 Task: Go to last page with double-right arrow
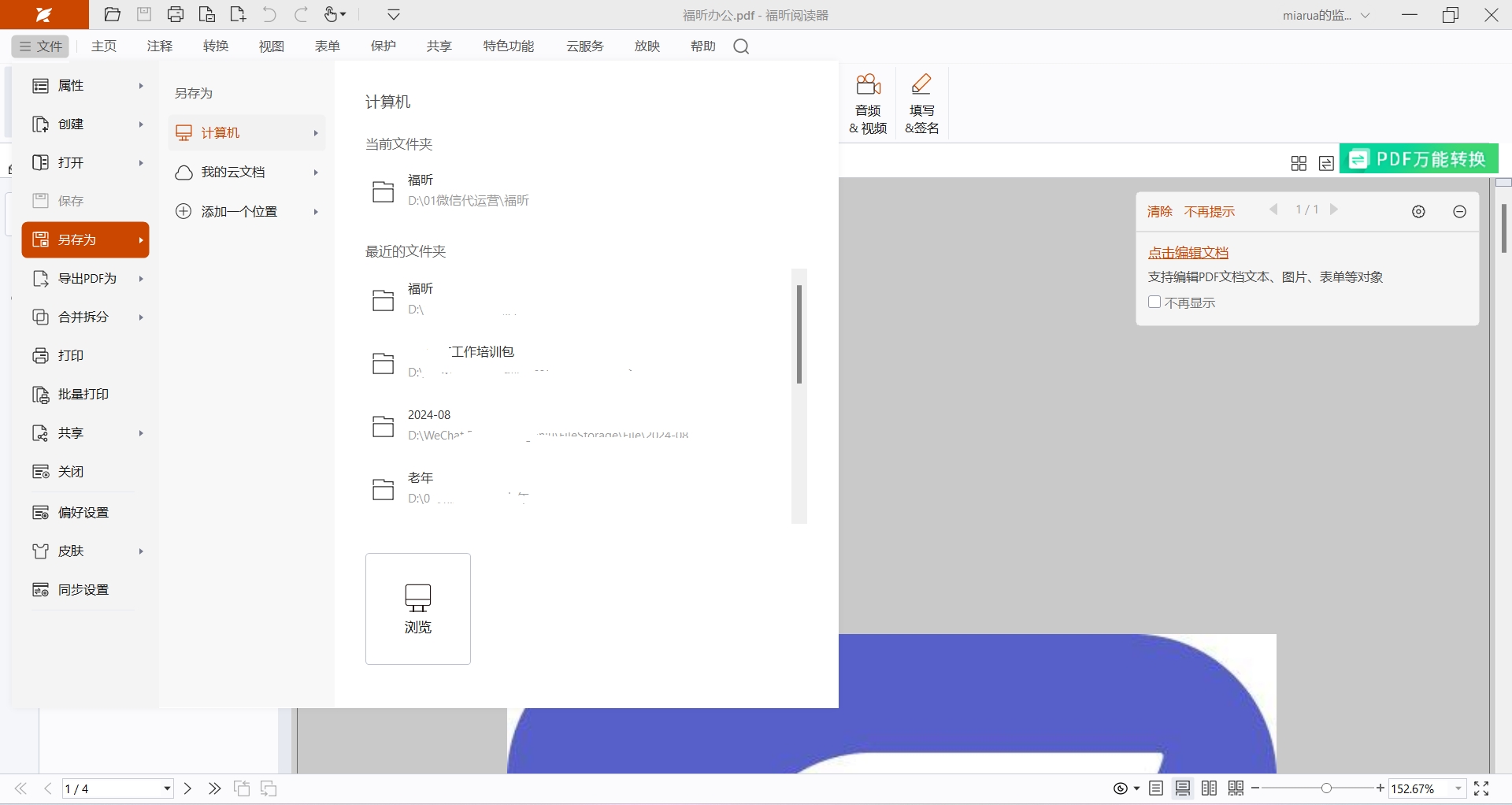point(214,788)
